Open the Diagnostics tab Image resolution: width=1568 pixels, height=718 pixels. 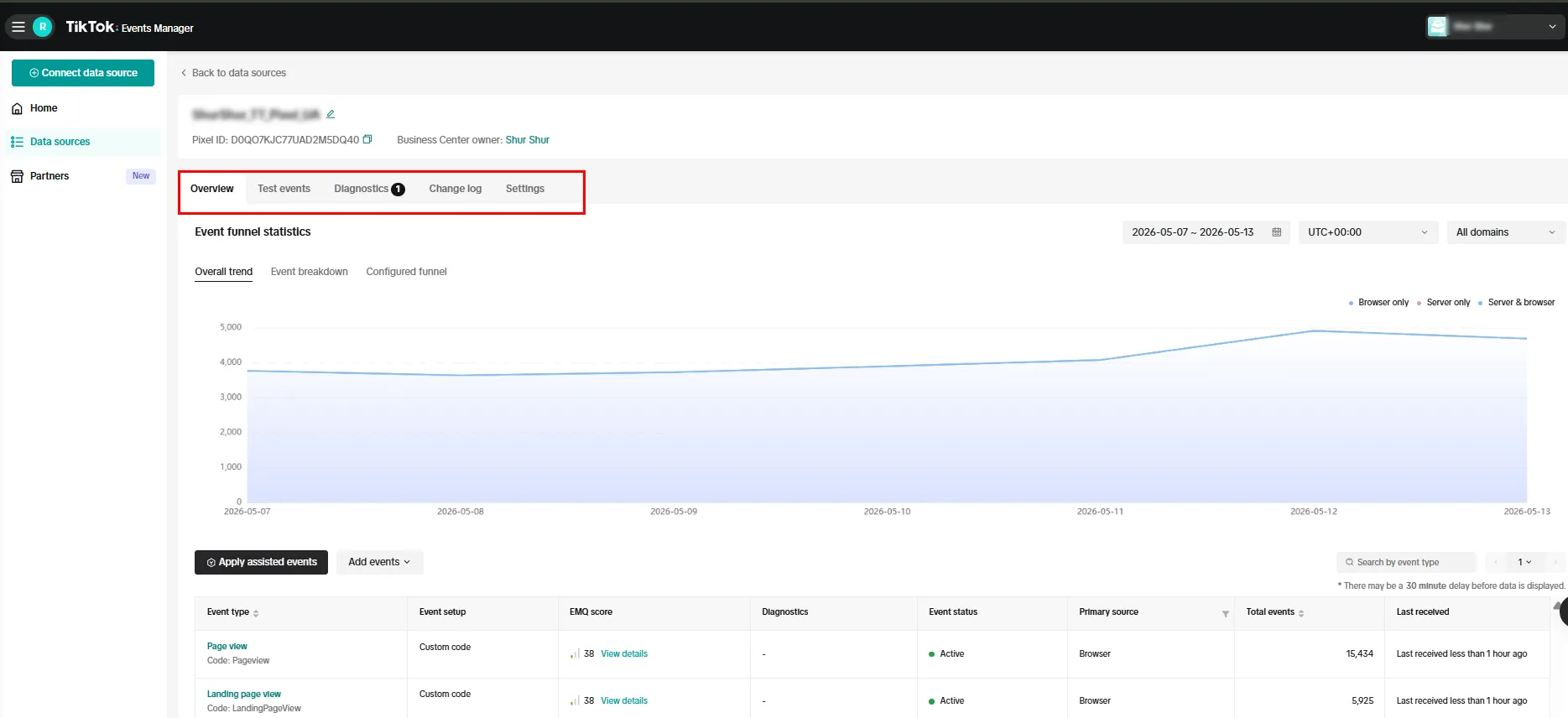pos(369,189)
